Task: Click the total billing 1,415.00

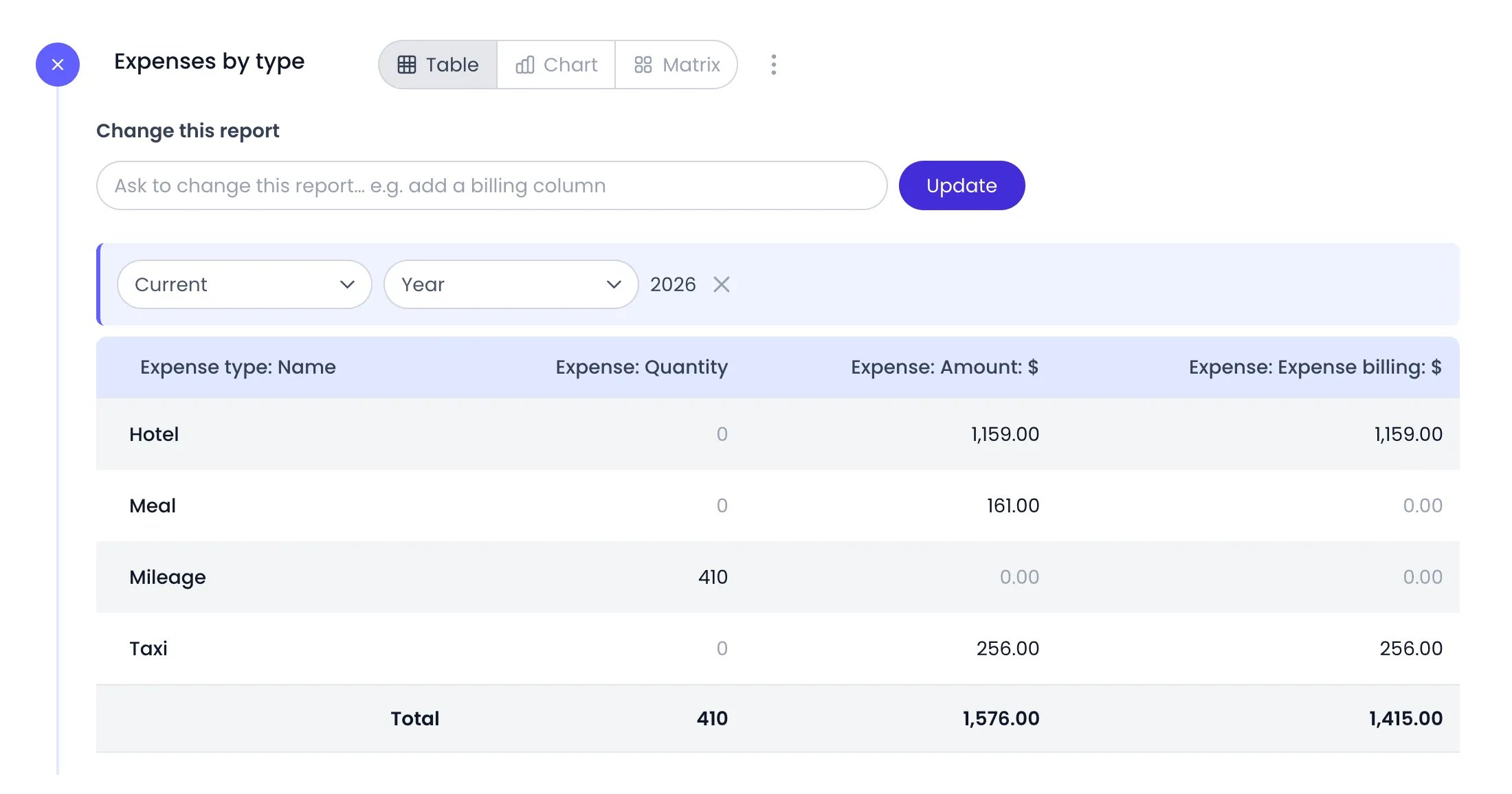Action: [x=1405, y=718]
